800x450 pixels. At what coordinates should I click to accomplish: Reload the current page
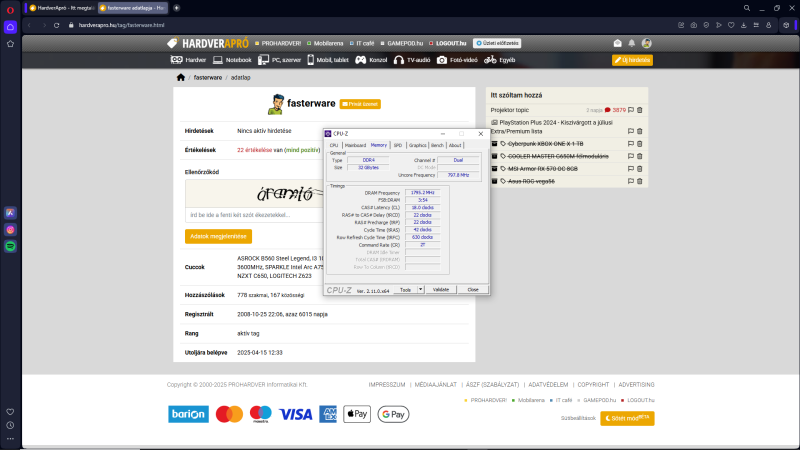click(x=57, y=25)
